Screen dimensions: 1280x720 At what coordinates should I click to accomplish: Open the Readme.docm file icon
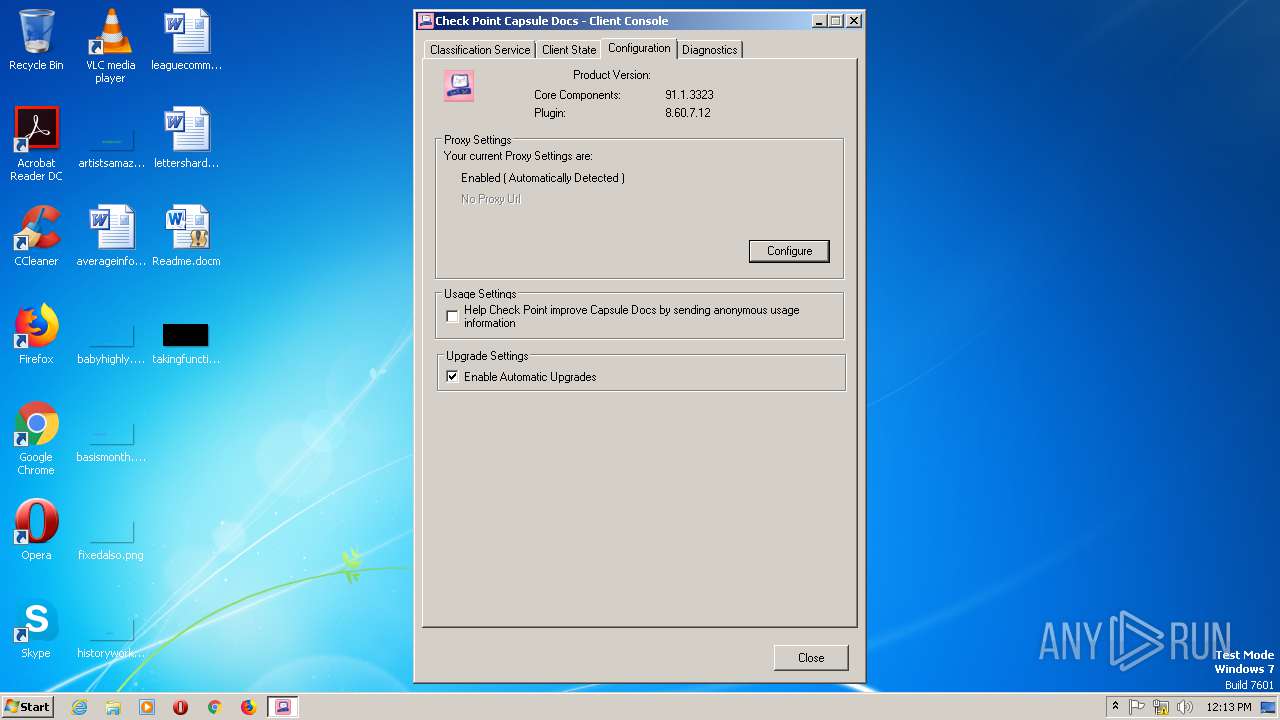pos(186,237)
